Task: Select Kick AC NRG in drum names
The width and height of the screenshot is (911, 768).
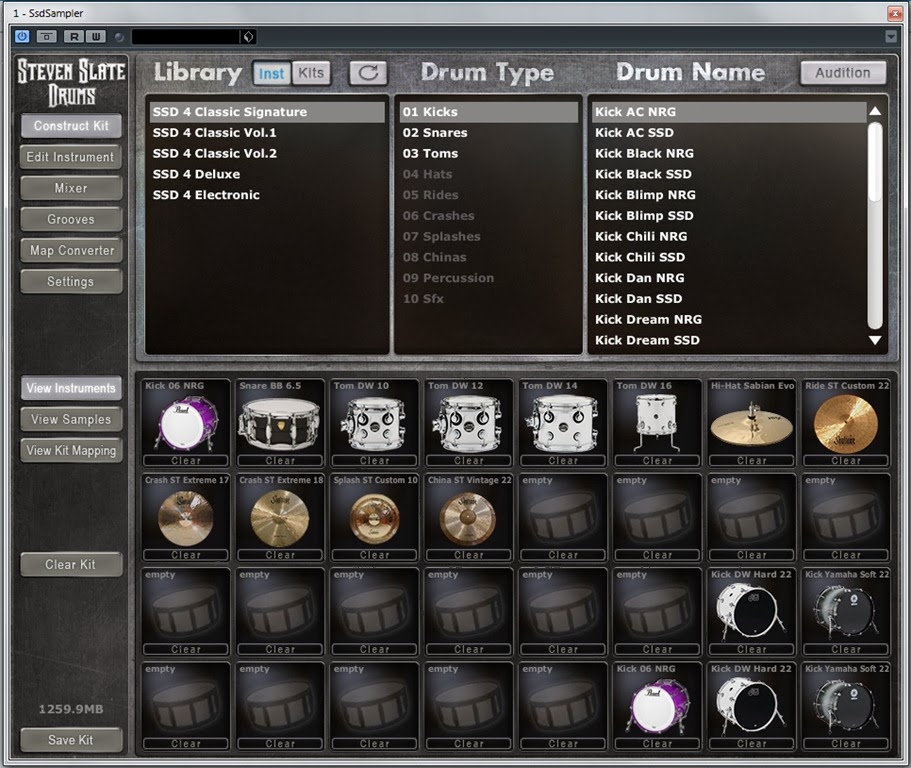Action: click(x=729, y=112)
